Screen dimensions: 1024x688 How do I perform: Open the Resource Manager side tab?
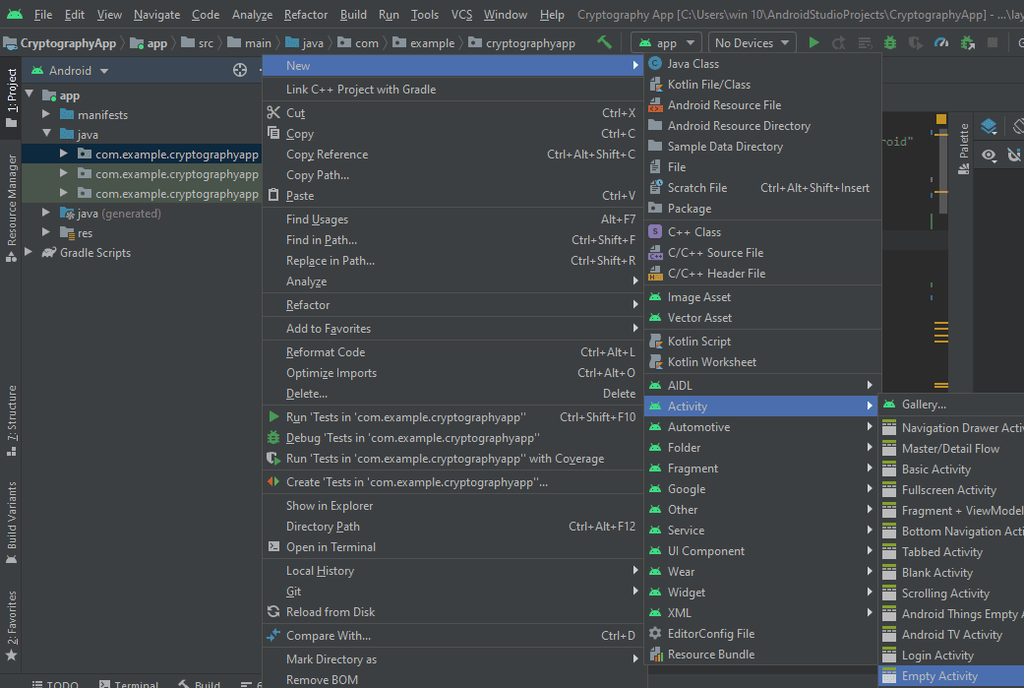point(11,200)
